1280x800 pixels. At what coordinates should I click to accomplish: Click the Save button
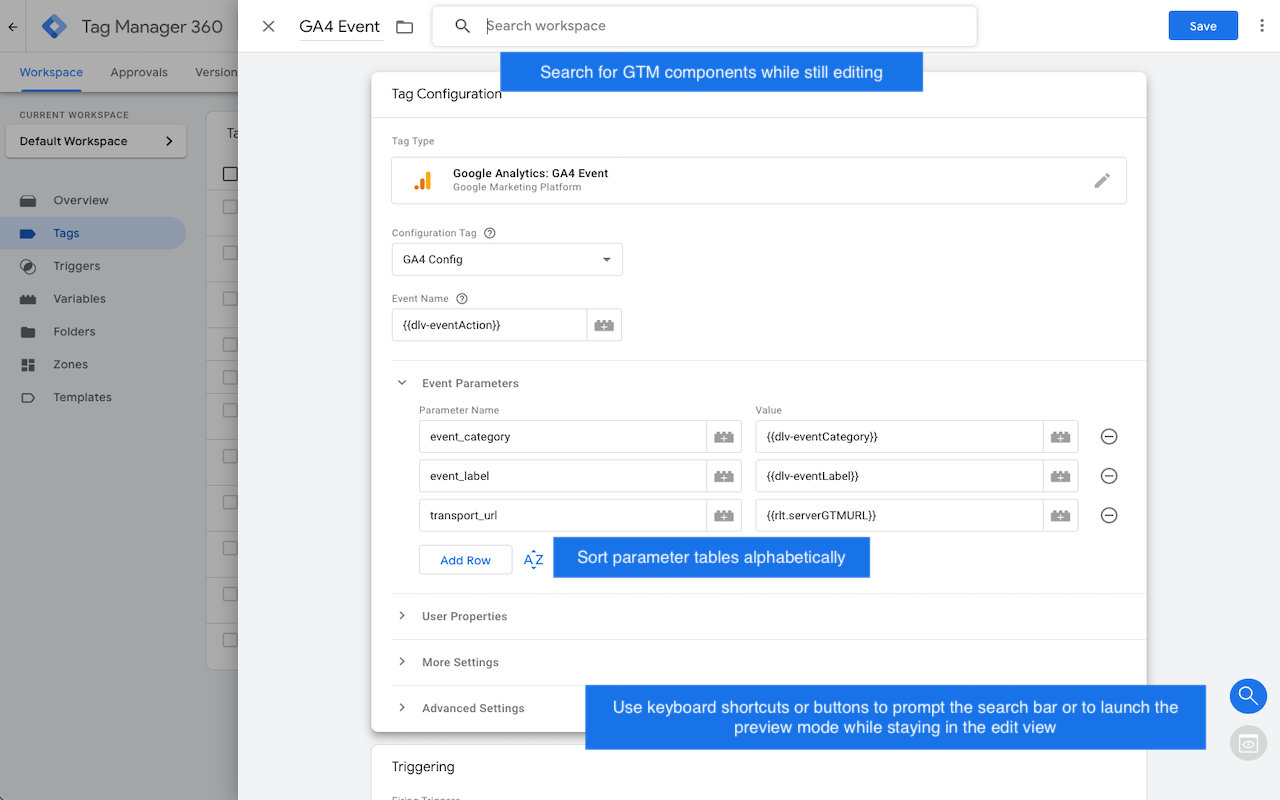pos(1202,26)
